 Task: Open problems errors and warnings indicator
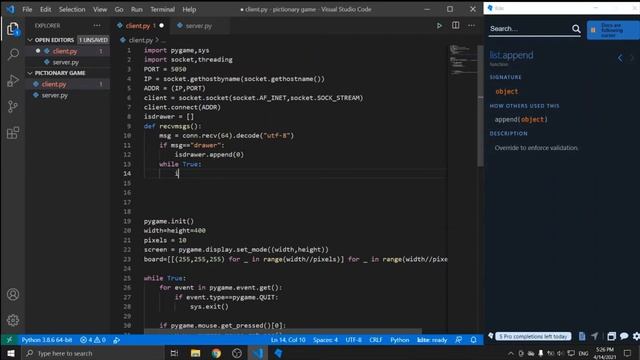click(93, 340)
